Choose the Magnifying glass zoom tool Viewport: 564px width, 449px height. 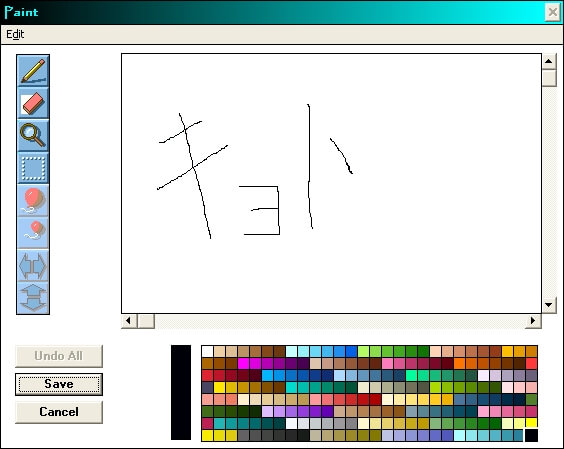[x=33, y=136]
